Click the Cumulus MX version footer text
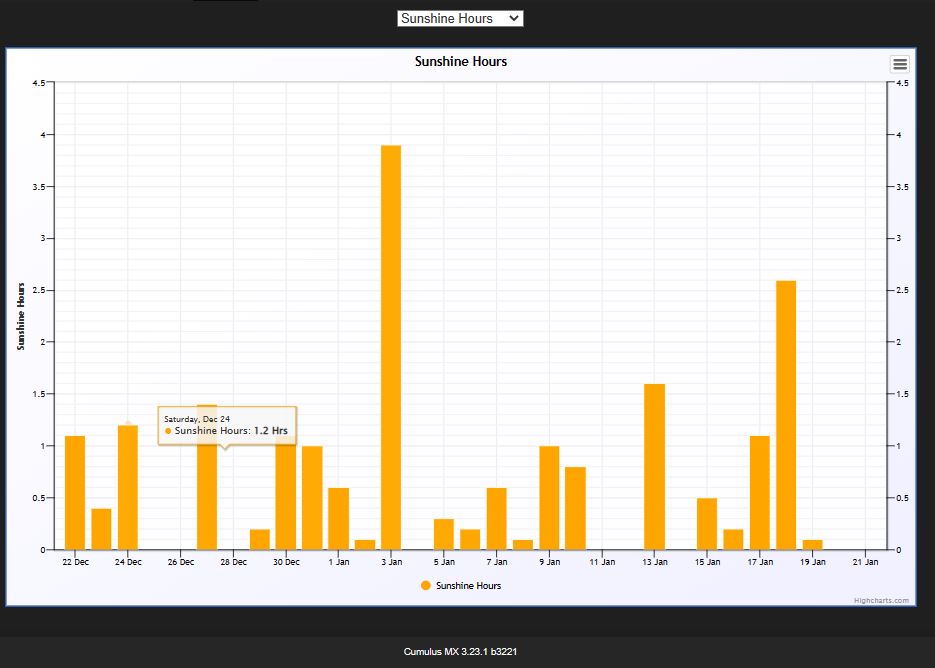The height and width of the screenshot is (668, 935). coord(461,652)
